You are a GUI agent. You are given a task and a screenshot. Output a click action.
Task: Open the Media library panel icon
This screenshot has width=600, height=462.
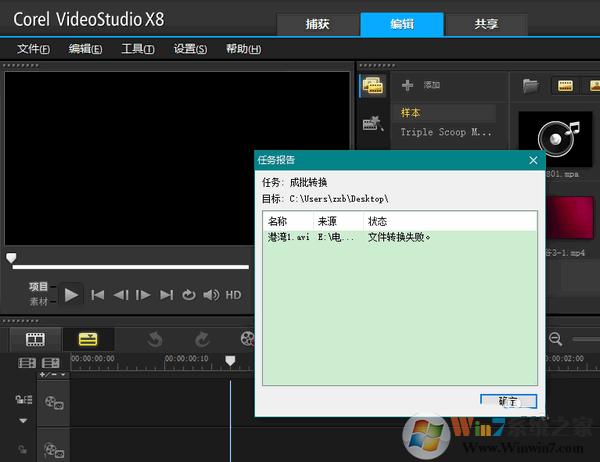pos(373,86)
